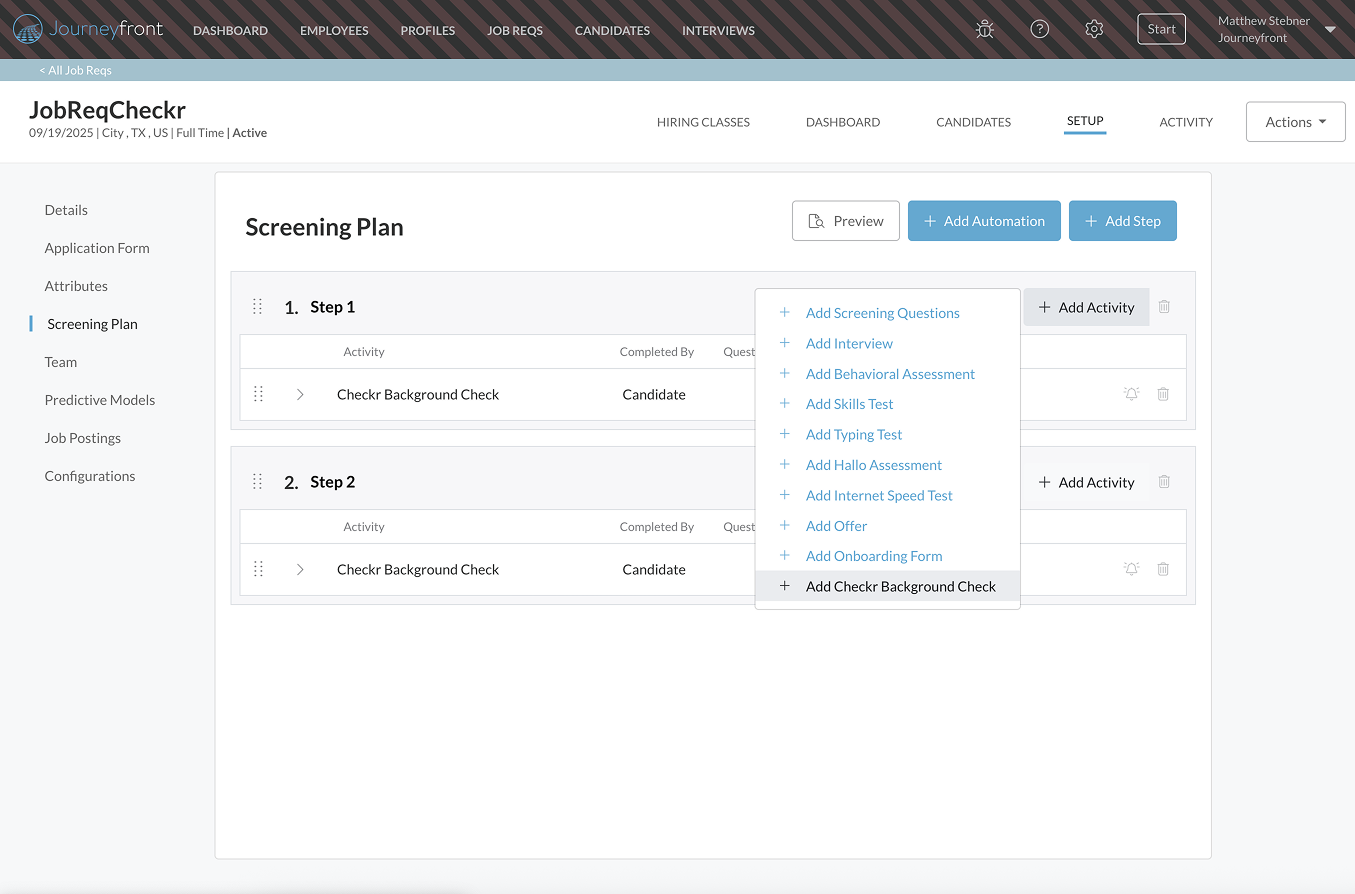Grab drag handle of Step 1 Checkr activity
The width and height of the screenshot is (1355, 894).
click(x=258, y=394)
